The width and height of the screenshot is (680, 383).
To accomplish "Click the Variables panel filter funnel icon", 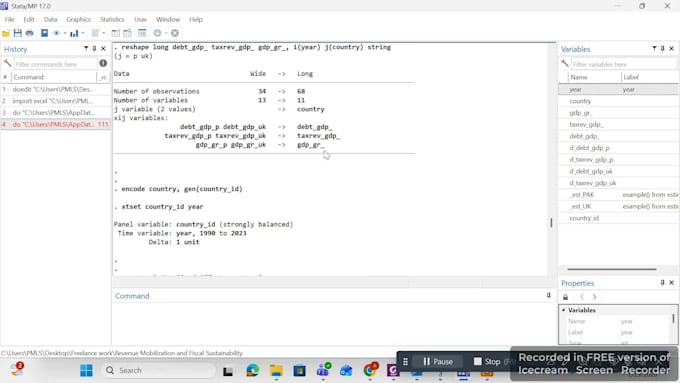I will click(654, 49).
